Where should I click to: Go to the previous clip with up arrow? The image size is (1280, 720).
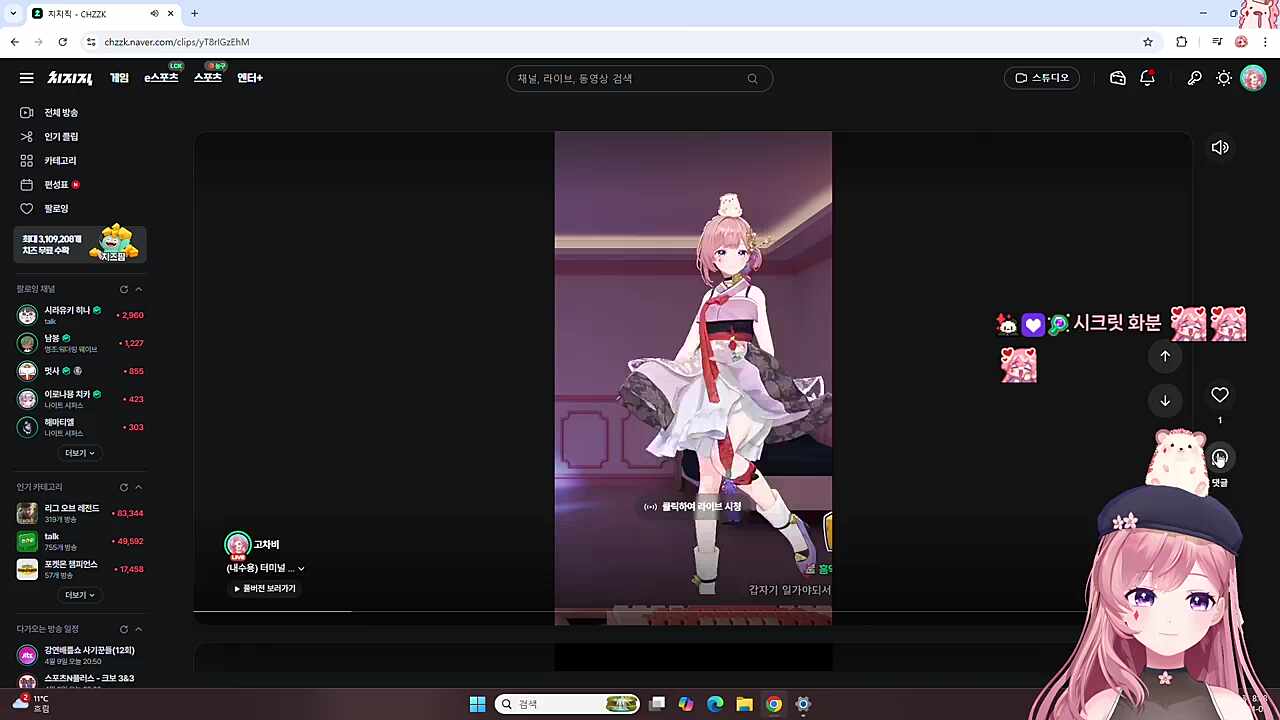tap(1165, 356)
